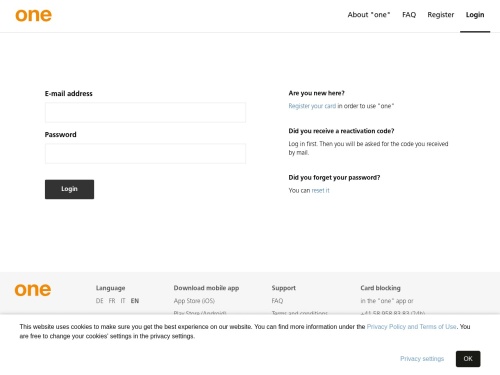Click the "E-mail address" field label

pos(69,94)
